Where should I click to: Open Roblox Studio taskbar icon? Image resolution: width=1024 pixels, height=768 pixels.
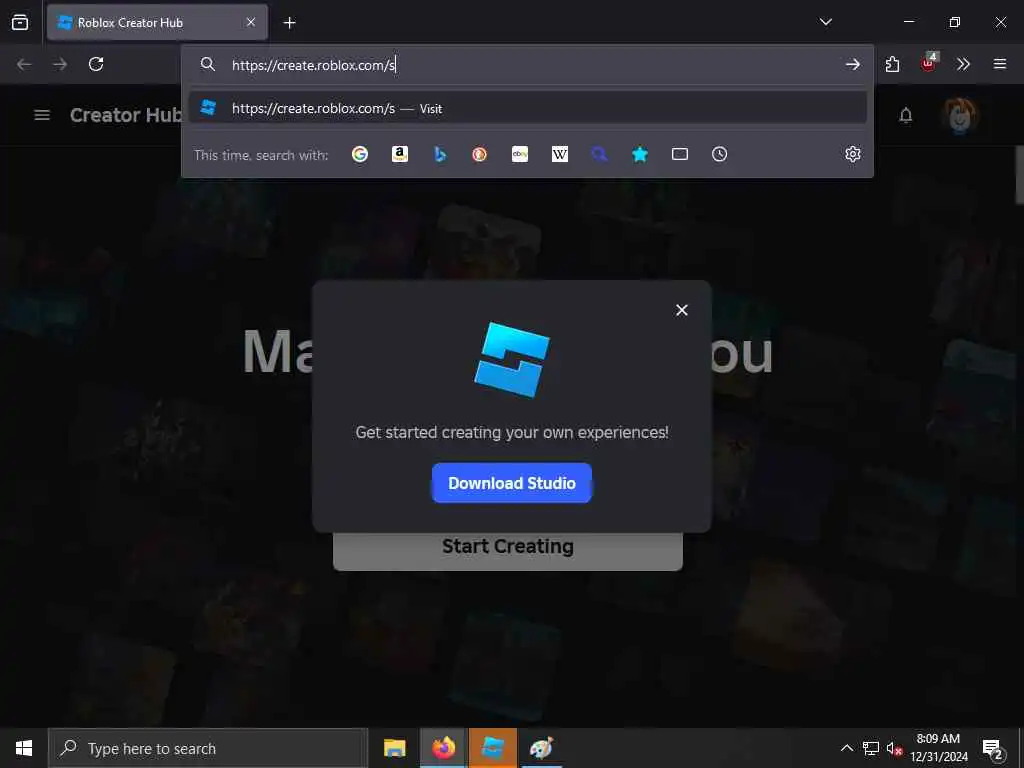493,748
